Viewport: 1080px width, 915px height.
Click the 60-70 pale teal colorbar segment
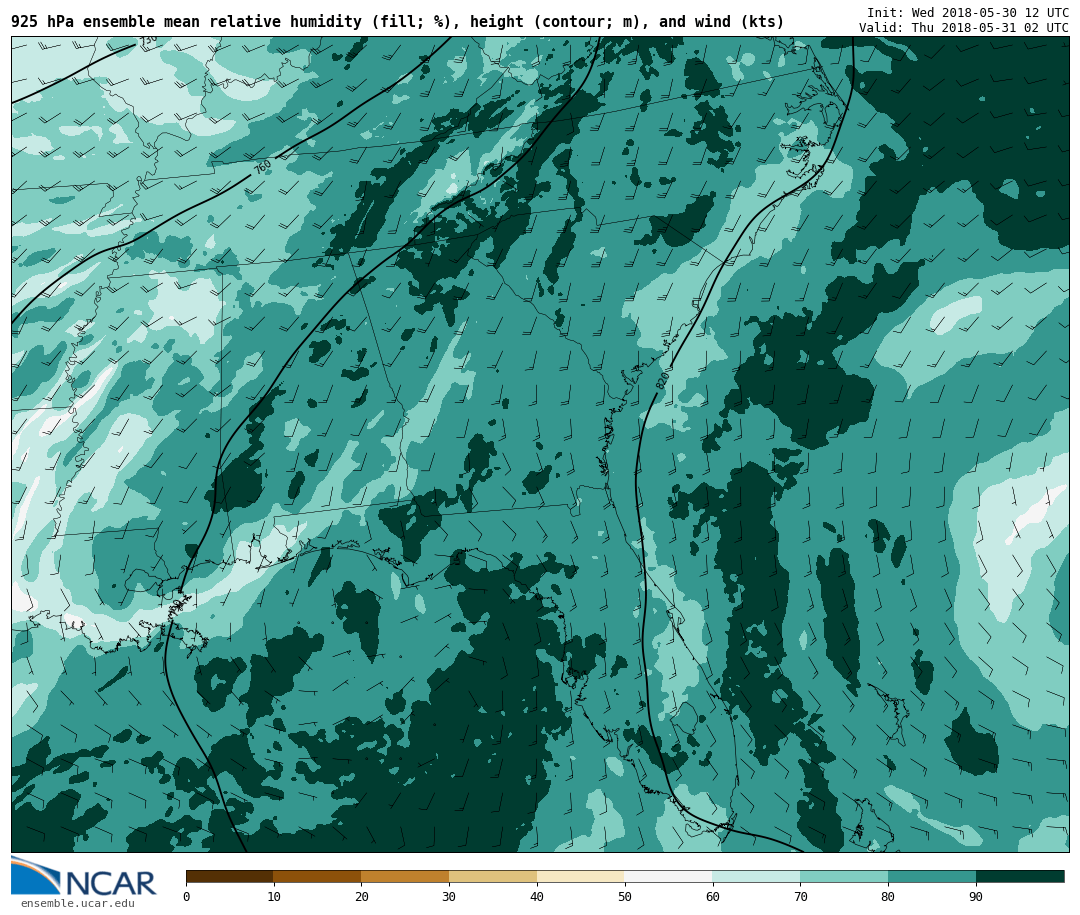pyautogui.click(x=756, y=876)
